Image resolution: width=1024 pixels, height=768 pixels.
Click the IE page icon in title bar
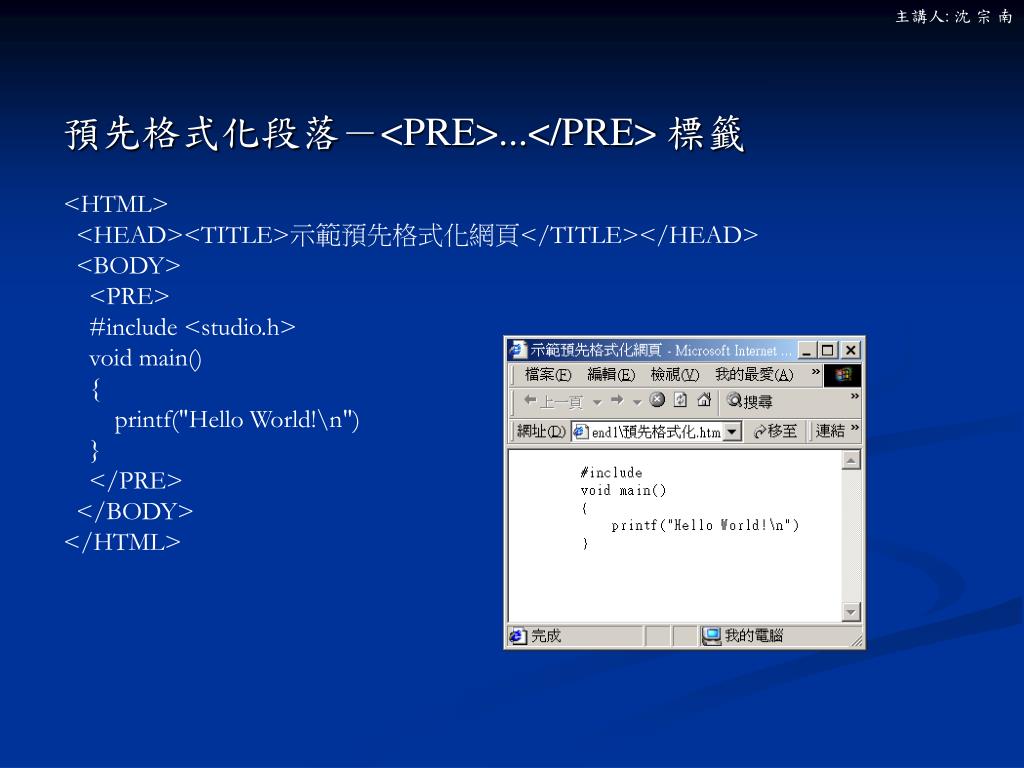point(518,350)
